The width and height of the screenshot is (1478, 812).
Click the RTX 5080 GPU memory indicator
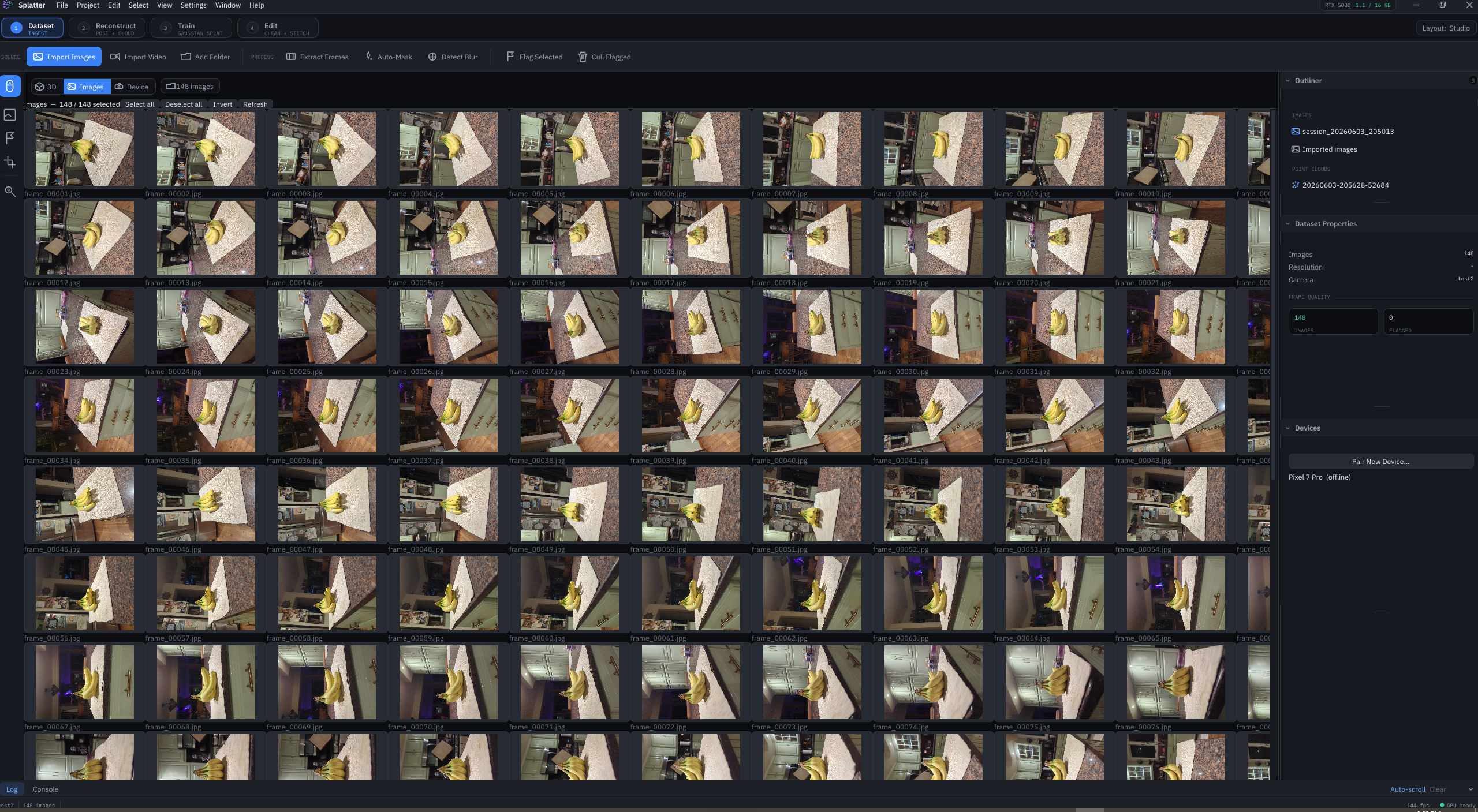[x=1357, y=5]
